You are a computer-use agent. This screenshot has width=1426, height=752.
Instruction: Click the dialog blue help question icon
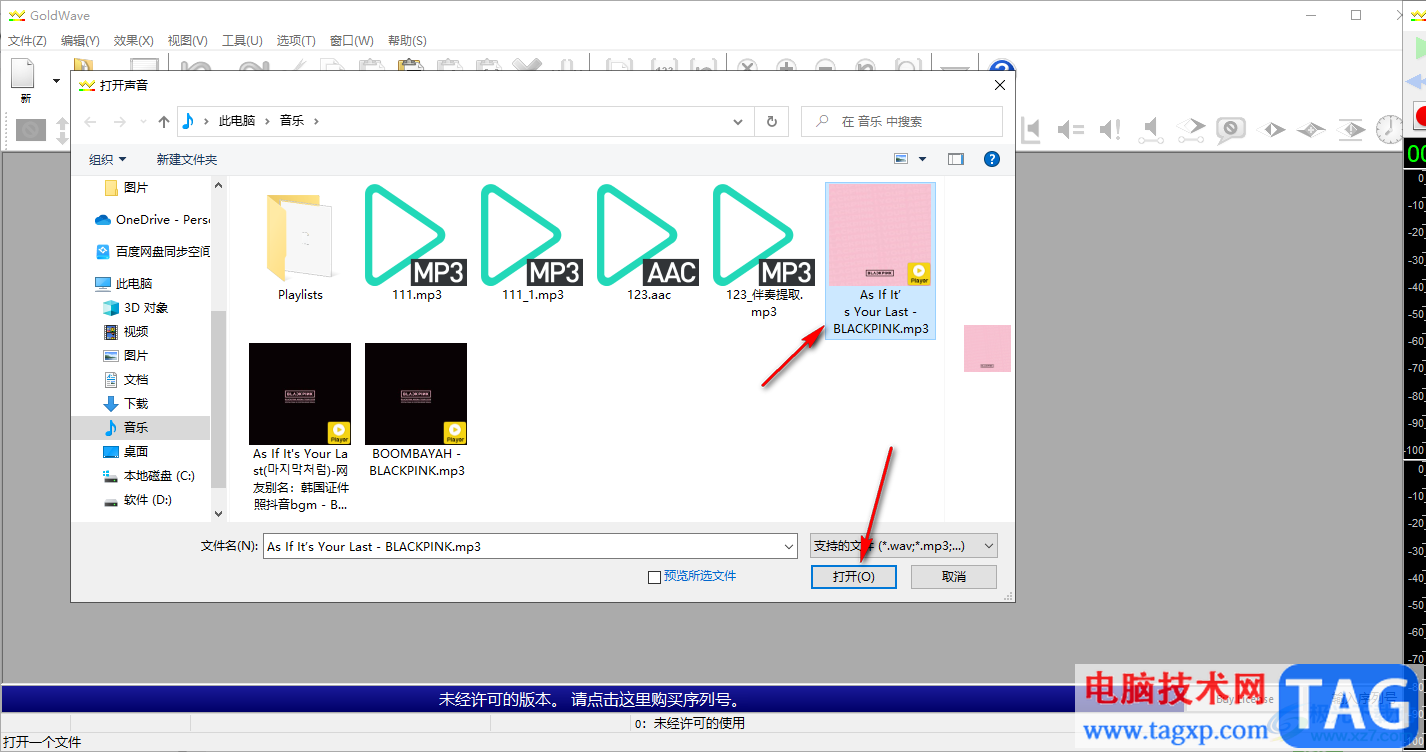(x=992, y=159)
